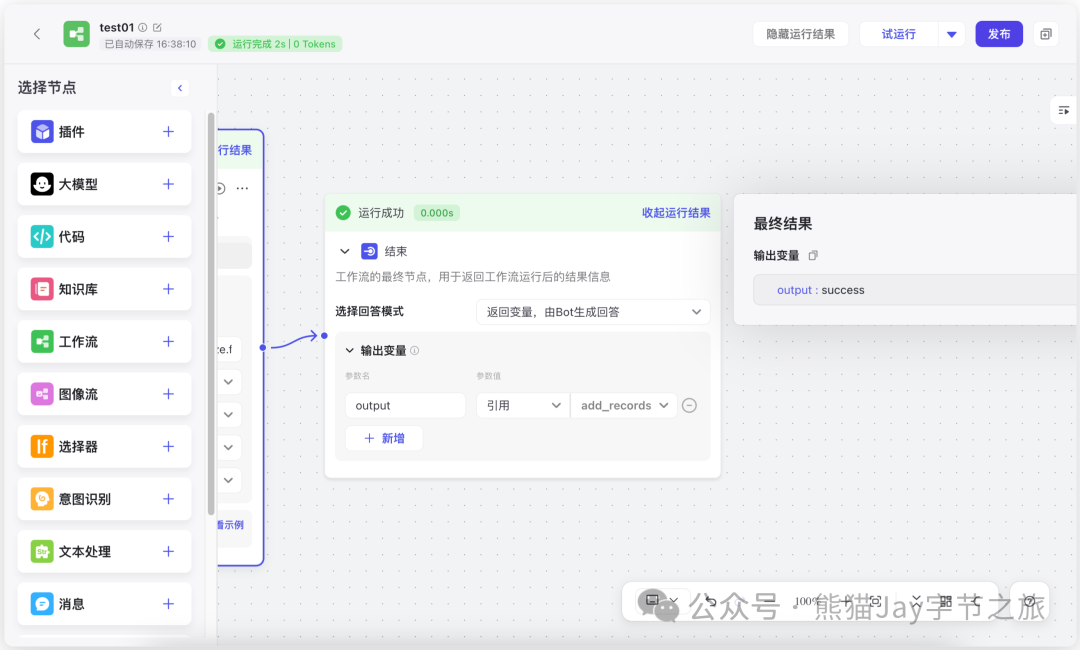Collapse the node selection panel

(180, 88)
